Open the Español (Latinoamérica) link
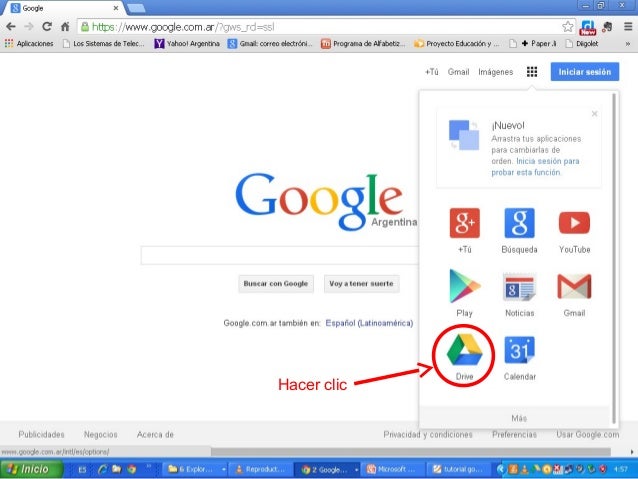 point(369,323)
